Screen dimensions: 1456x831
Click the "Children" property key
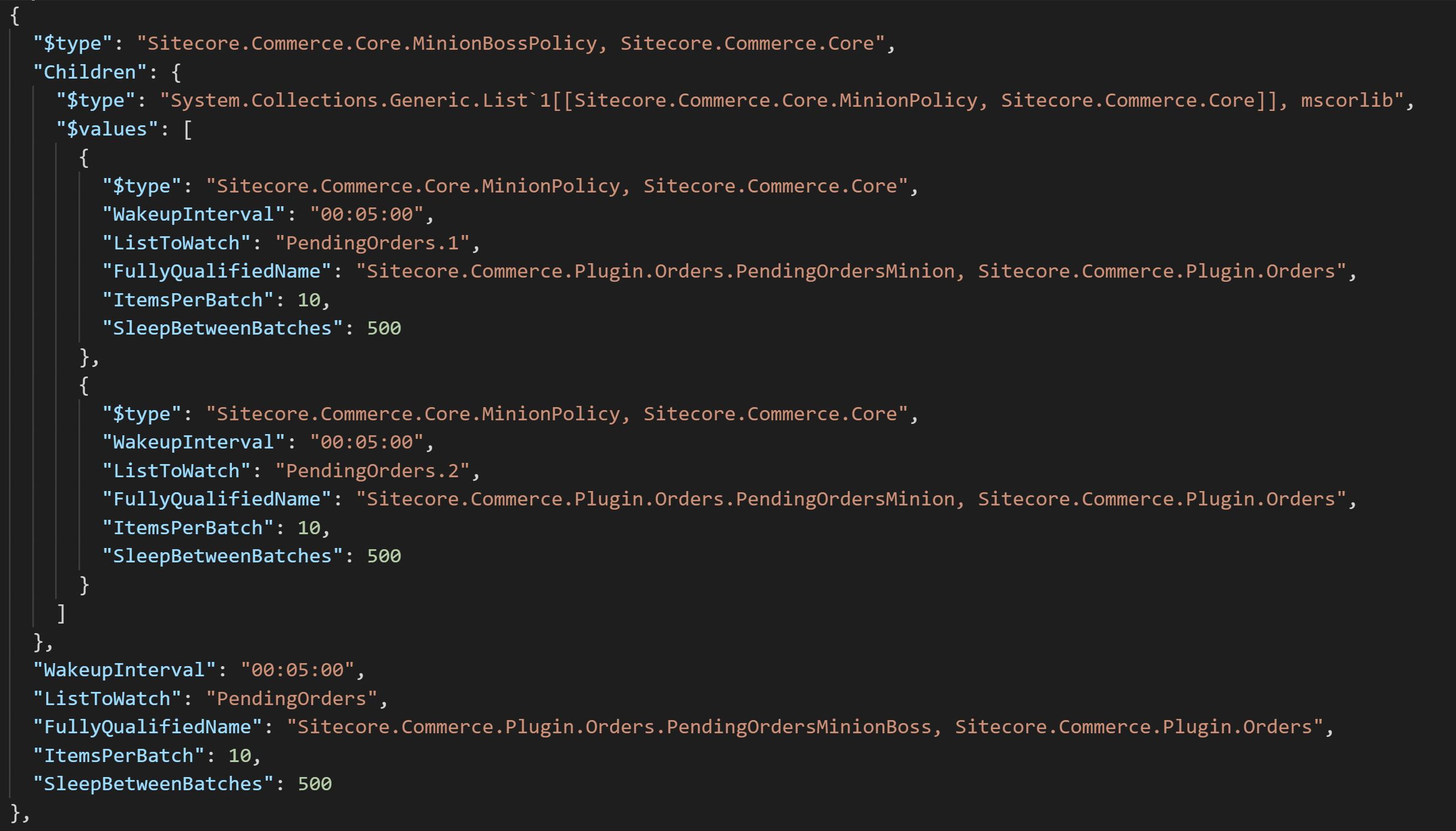pyautogui.click(x=90, y=73)
